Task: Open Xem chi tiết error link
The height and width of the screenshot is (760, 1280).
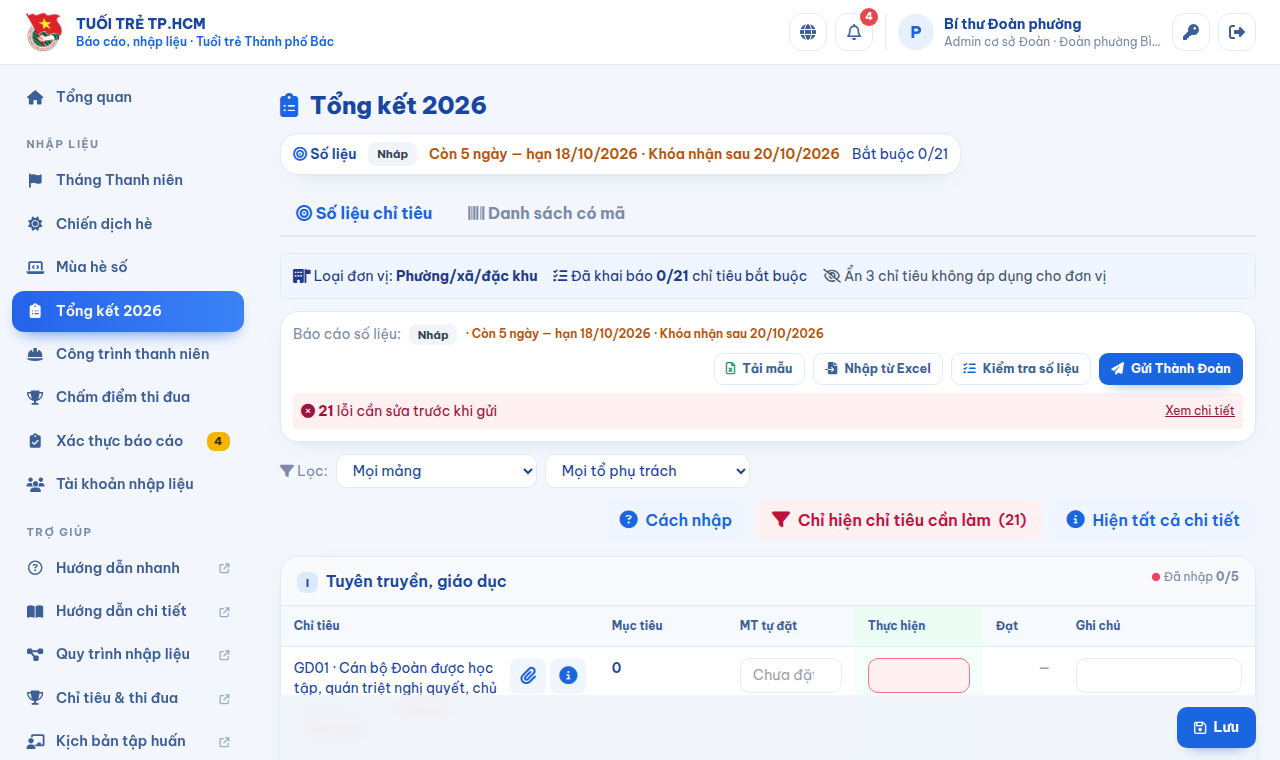Action: point(1200,411)
